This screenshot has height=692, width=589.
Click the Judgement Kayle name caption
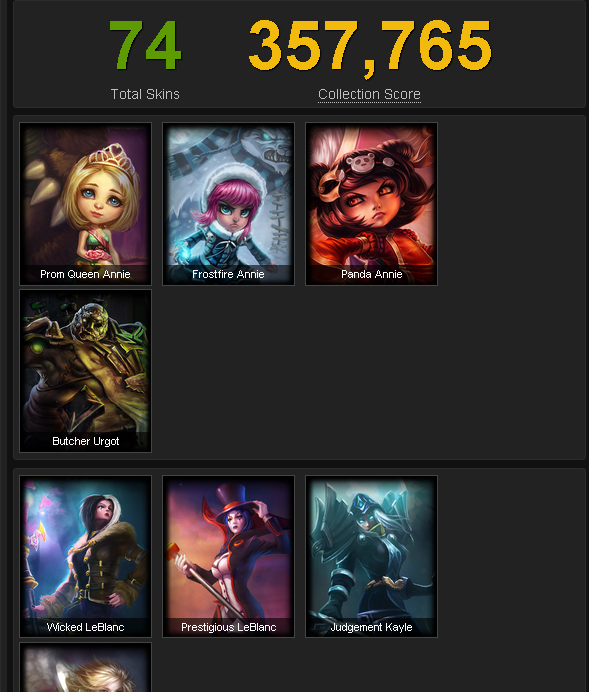[371, 627]
